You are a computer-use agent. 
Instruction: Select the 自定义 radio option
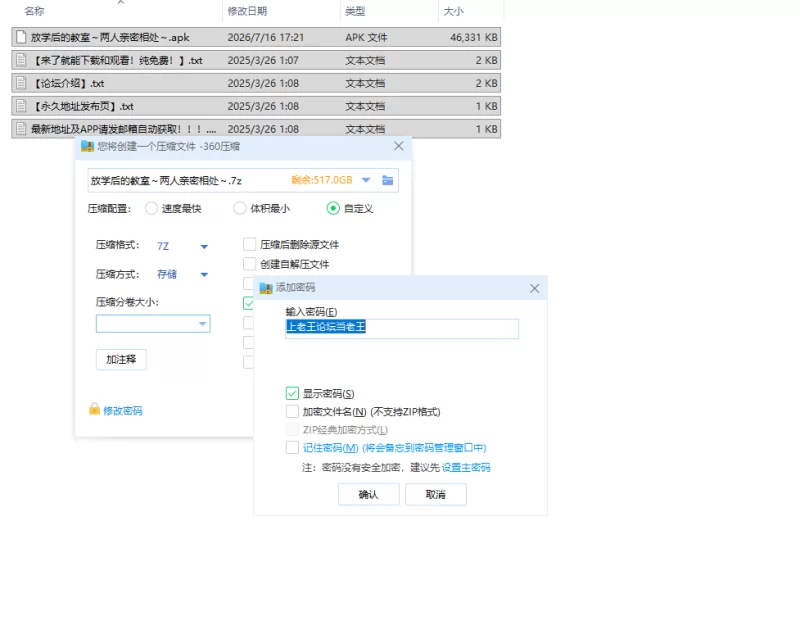click(333, 208)
